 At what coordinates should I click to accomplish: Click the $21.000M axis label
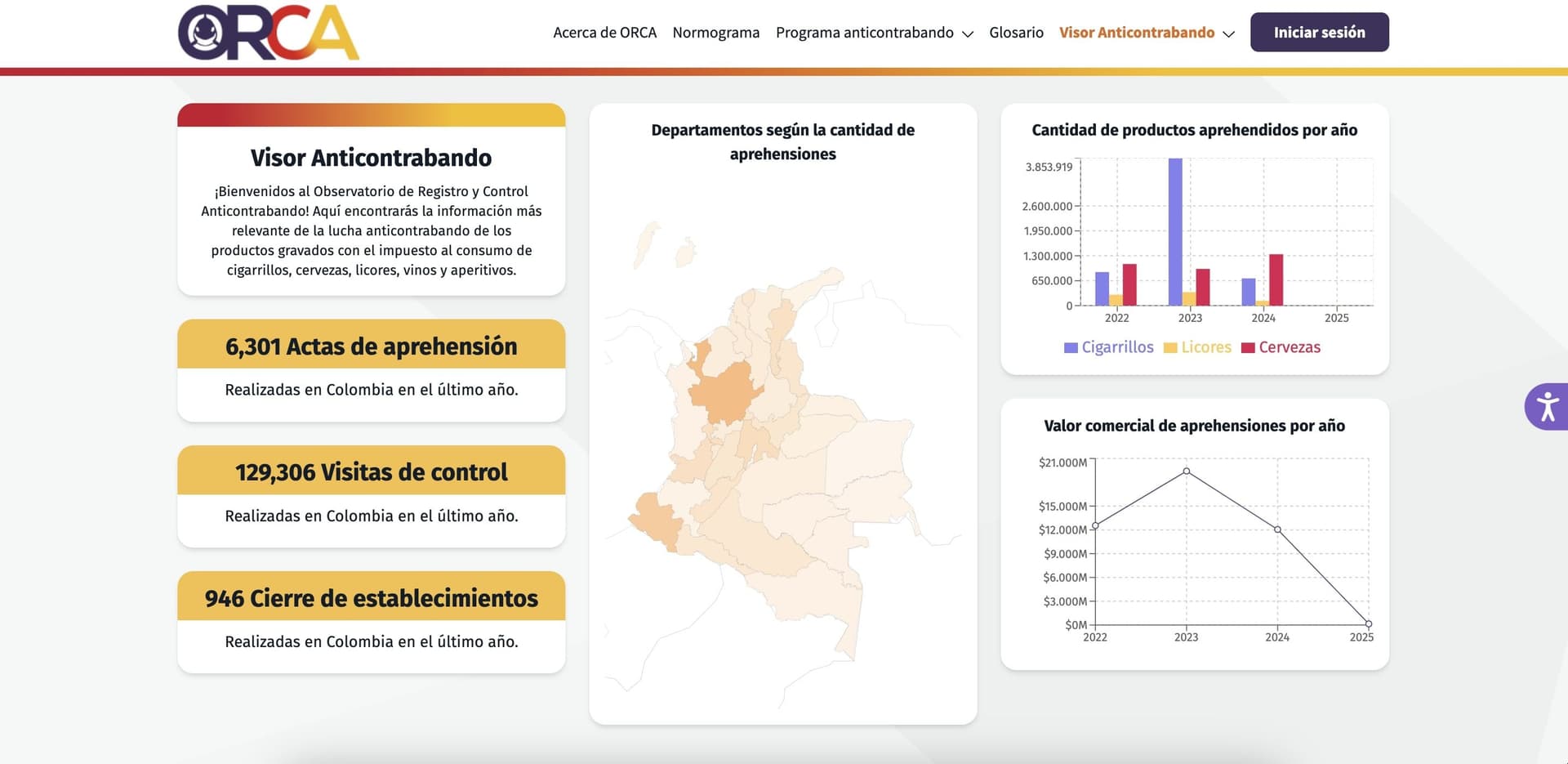[1062, 462]
